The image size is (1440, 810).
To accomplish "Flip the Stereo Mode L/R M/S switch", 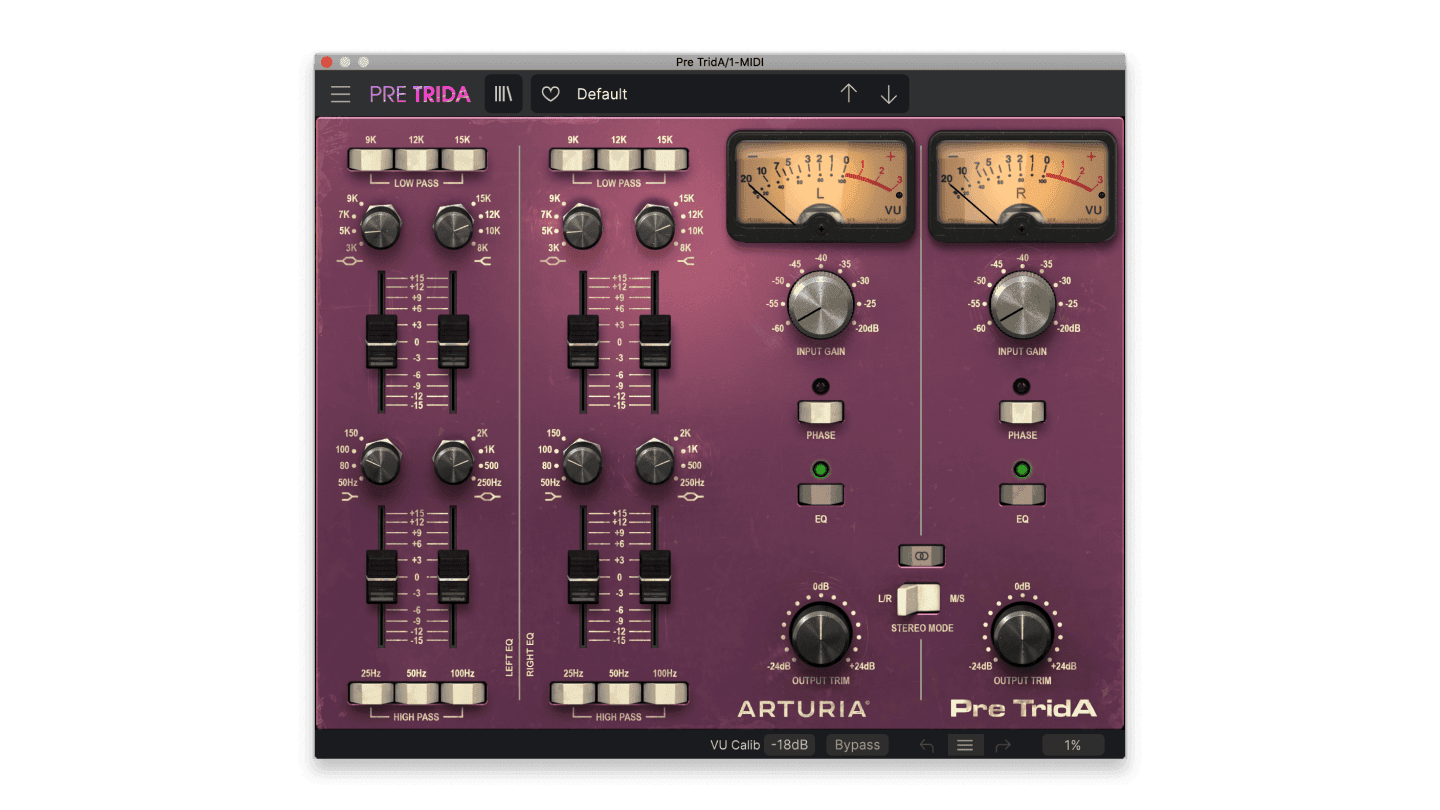I will pyautogui.click(x=920, y=599).
